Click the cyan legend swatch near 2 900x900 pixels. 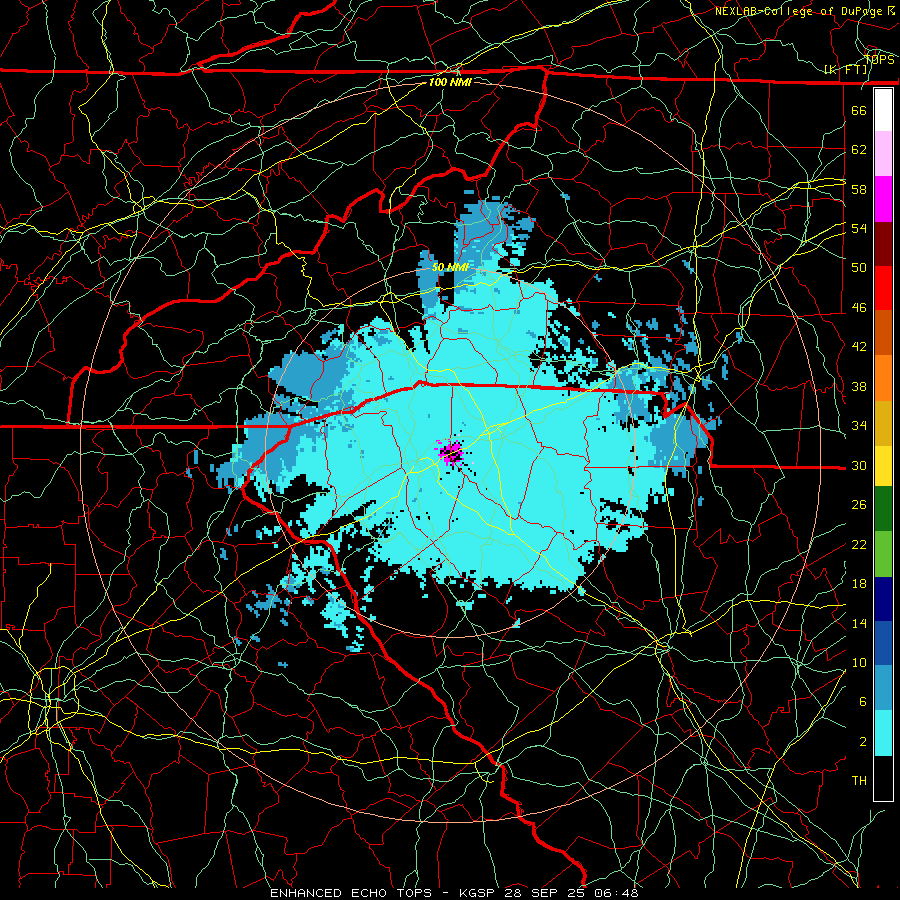[883, 732]
